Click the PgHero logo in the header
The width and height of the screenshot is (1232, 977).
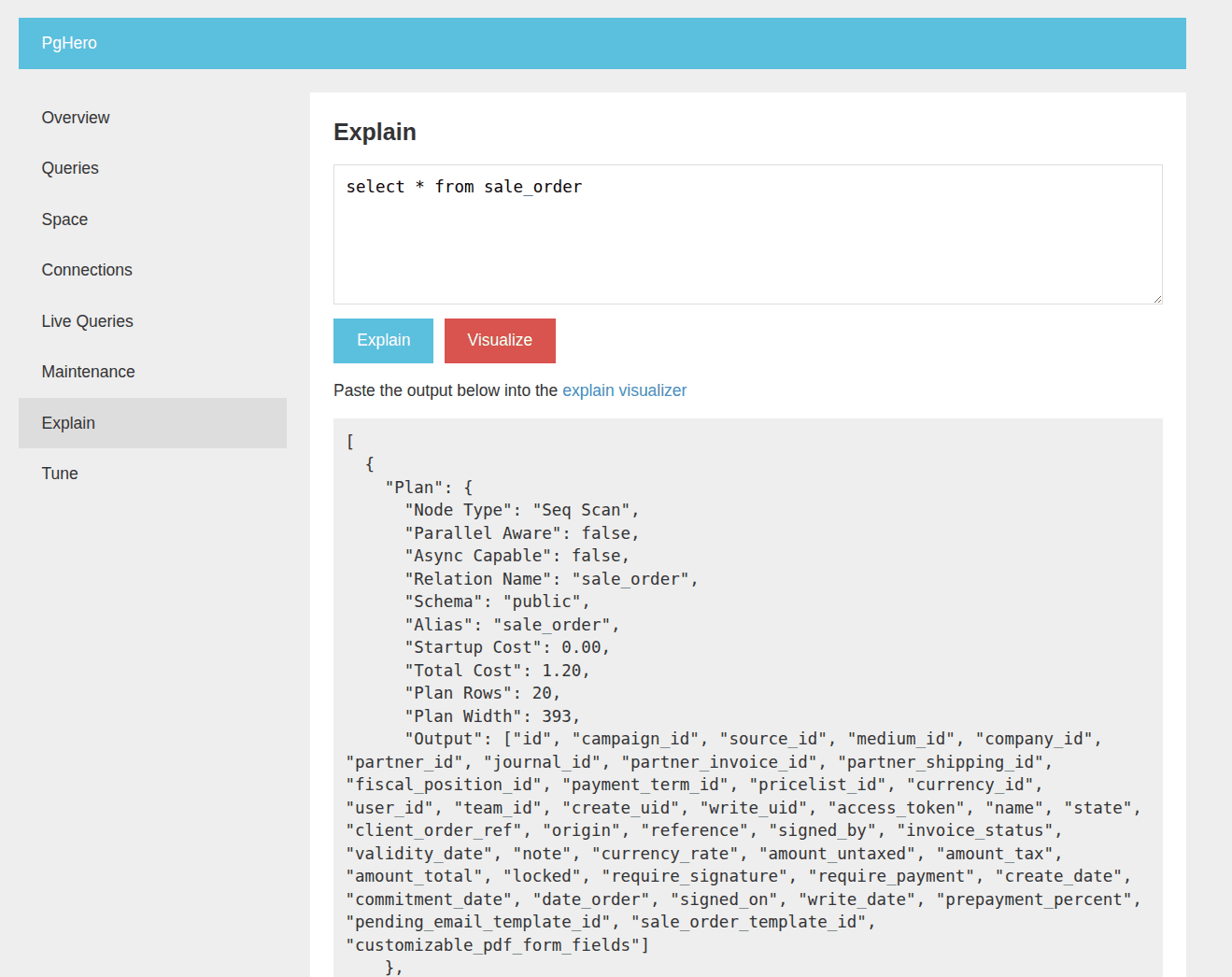[69, 43]
